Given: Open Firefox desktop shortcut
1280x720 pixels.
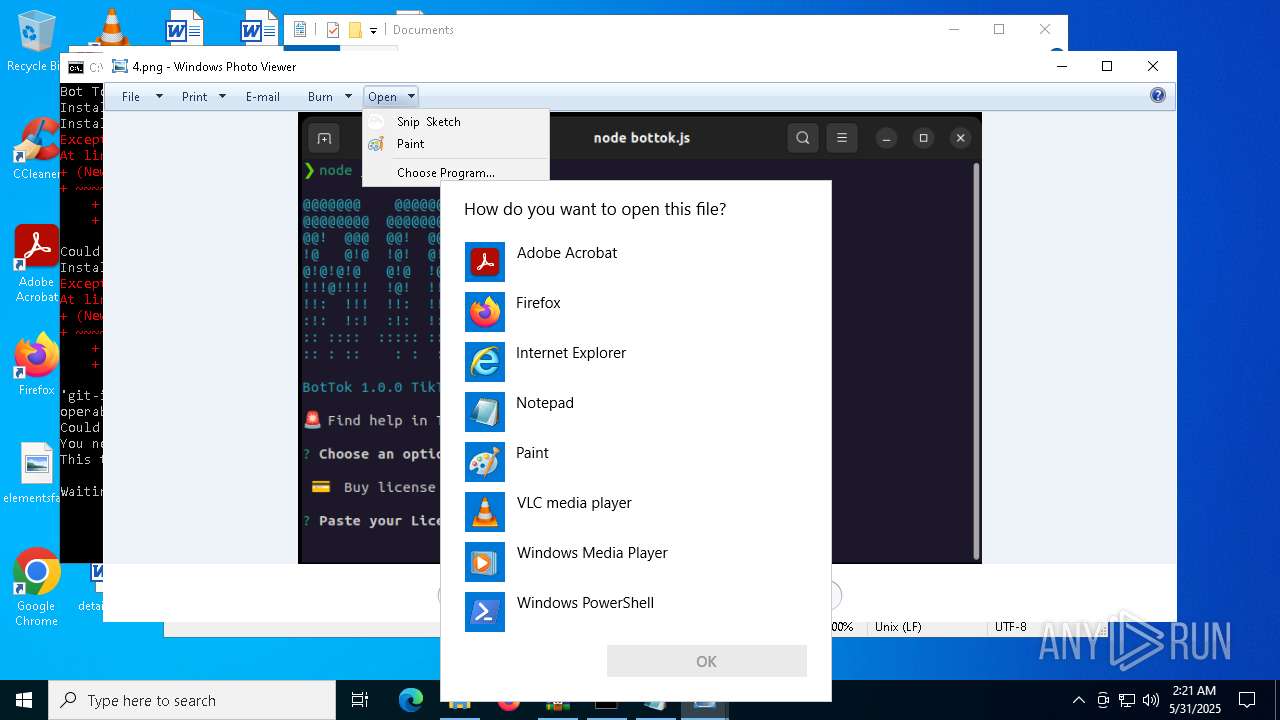Looking at the screenshot, I should 36,365.
